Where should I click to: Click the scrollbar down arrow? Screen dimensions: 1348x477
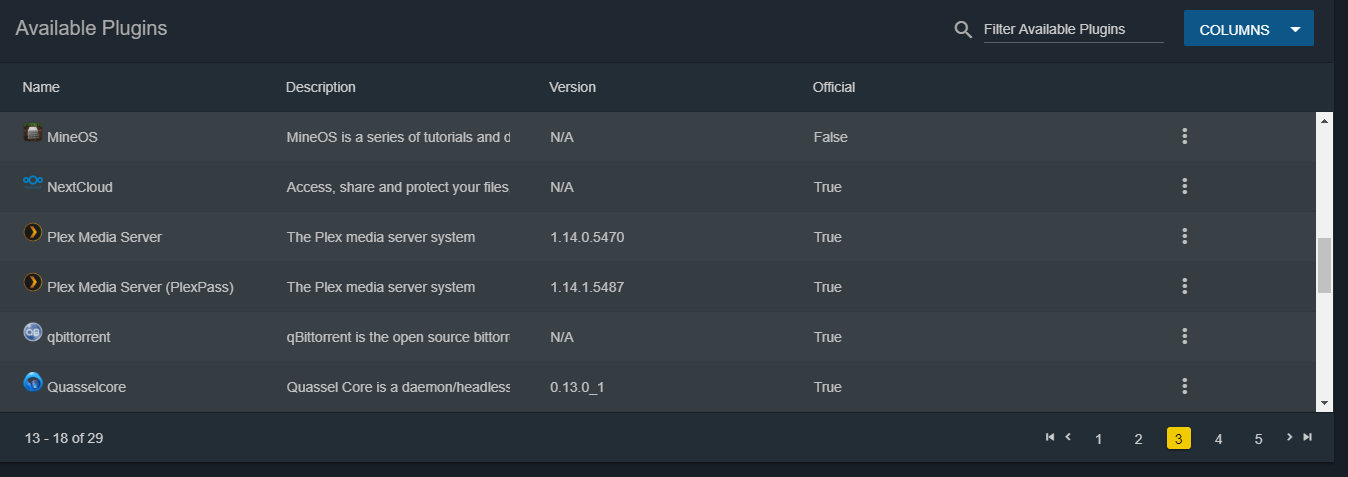[x=1324, y=403]
